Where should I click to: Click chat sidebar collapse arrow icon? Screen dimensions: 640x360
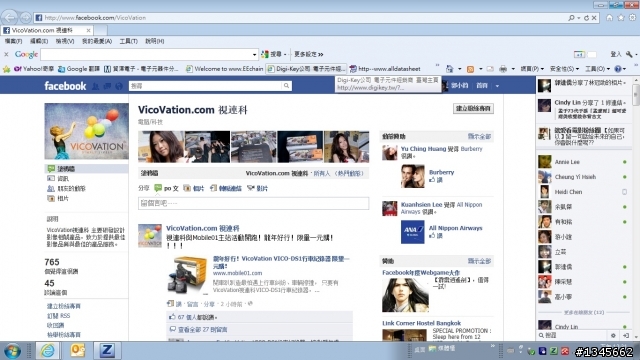(626, 336)
